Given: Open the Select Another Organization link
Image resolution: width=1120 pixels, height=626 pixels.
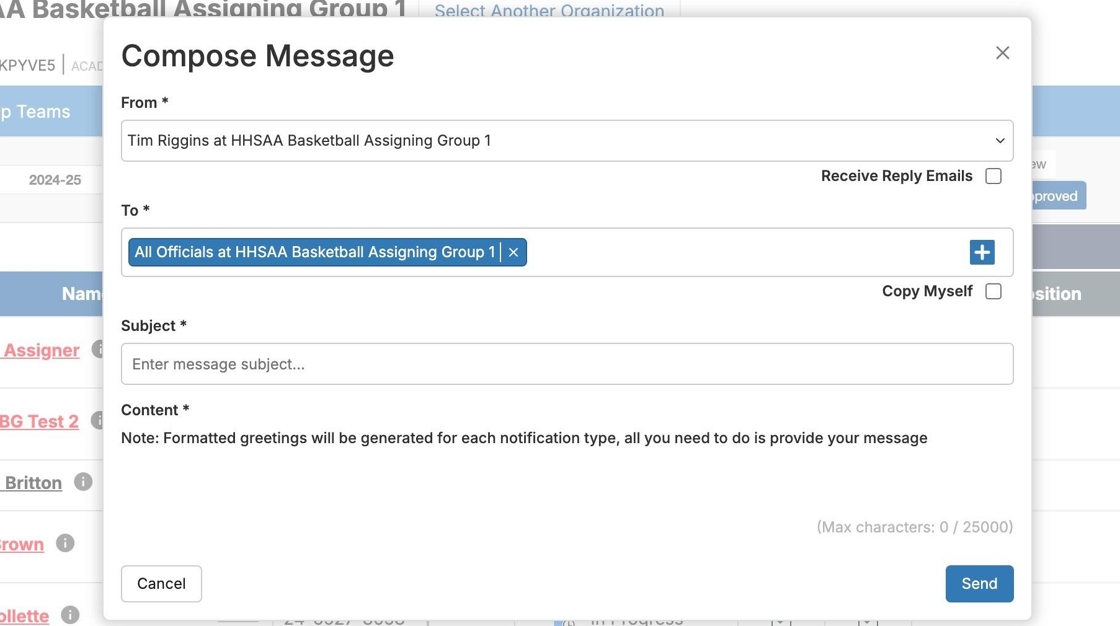Looking at the screenshot, I should click(549, 11).
